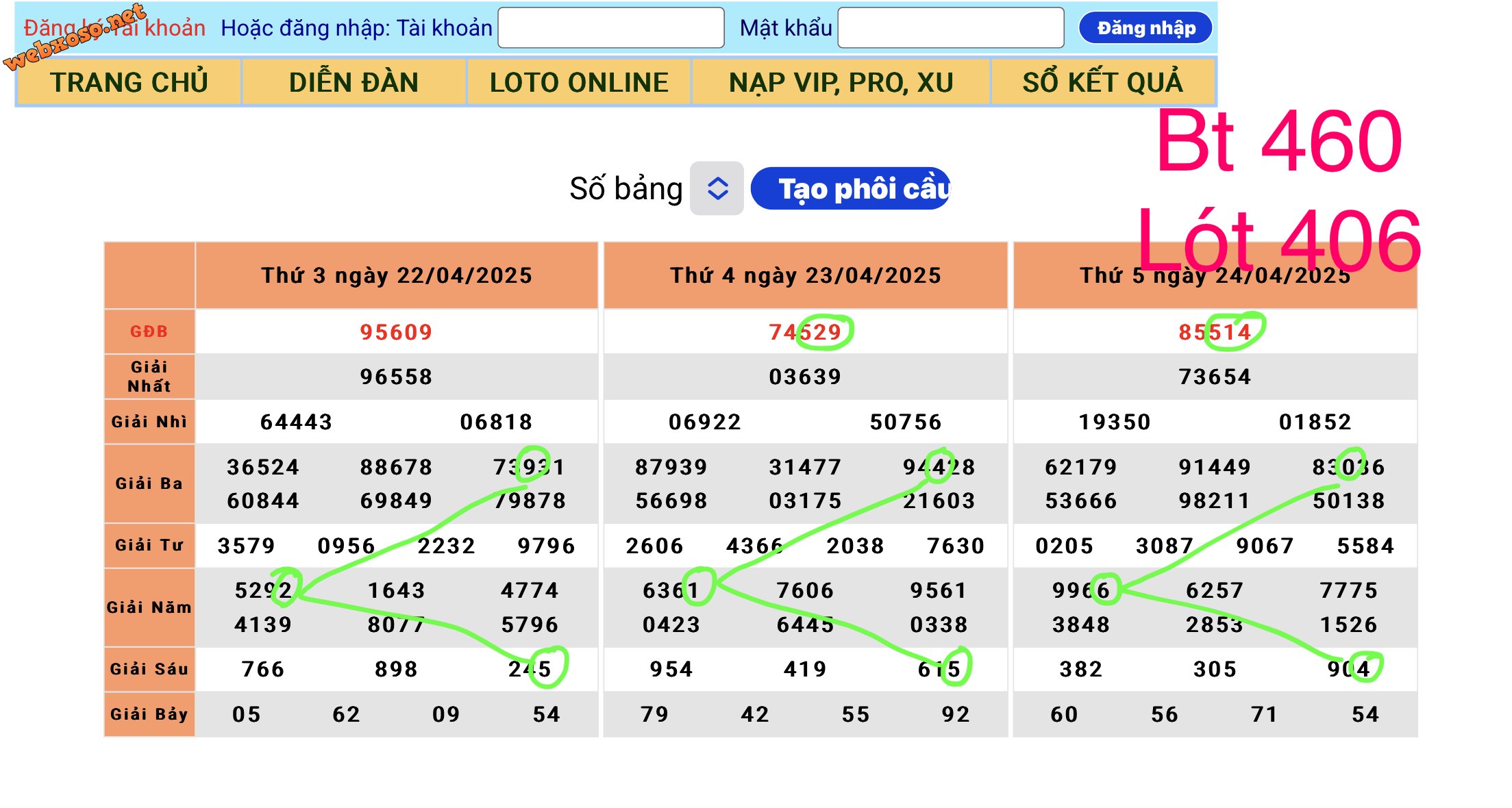Select the GĐB number 85514
Viewport: 1512px width, 808px height.
pos(1215,332)
